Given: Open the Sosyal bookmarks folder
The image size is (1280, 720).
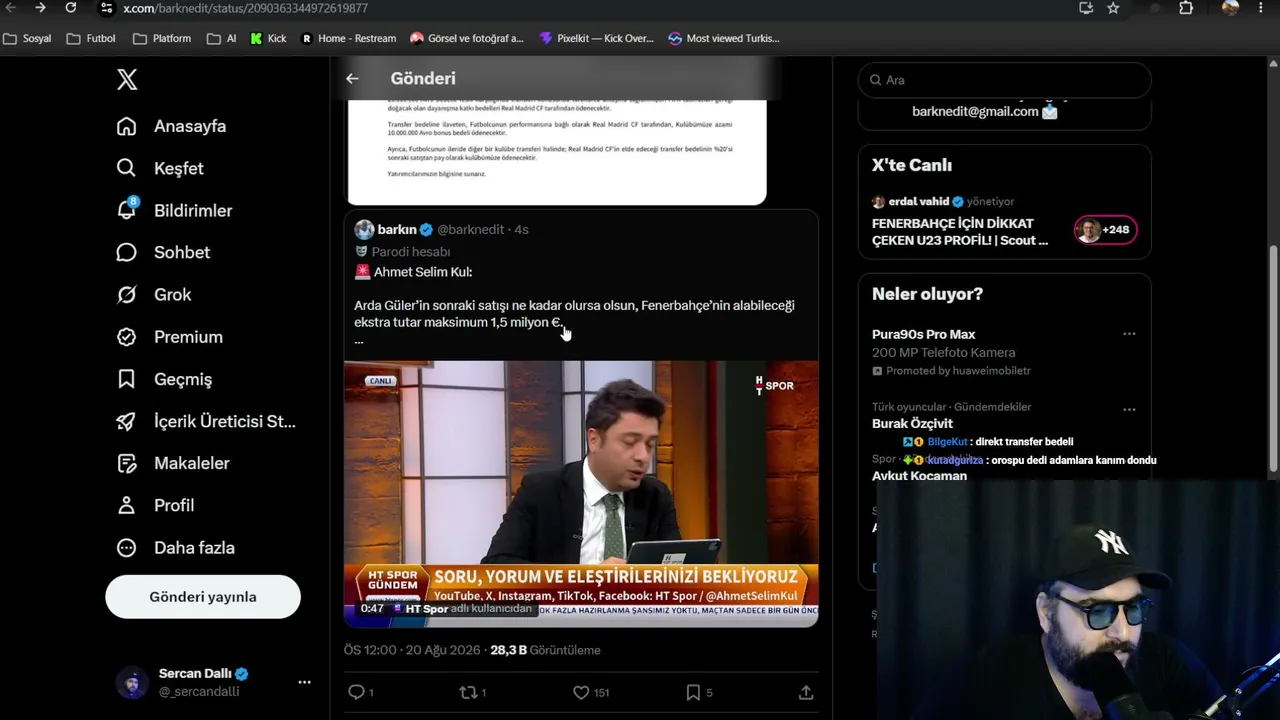Looking at the screenshot, I should (x=28, y=38).
